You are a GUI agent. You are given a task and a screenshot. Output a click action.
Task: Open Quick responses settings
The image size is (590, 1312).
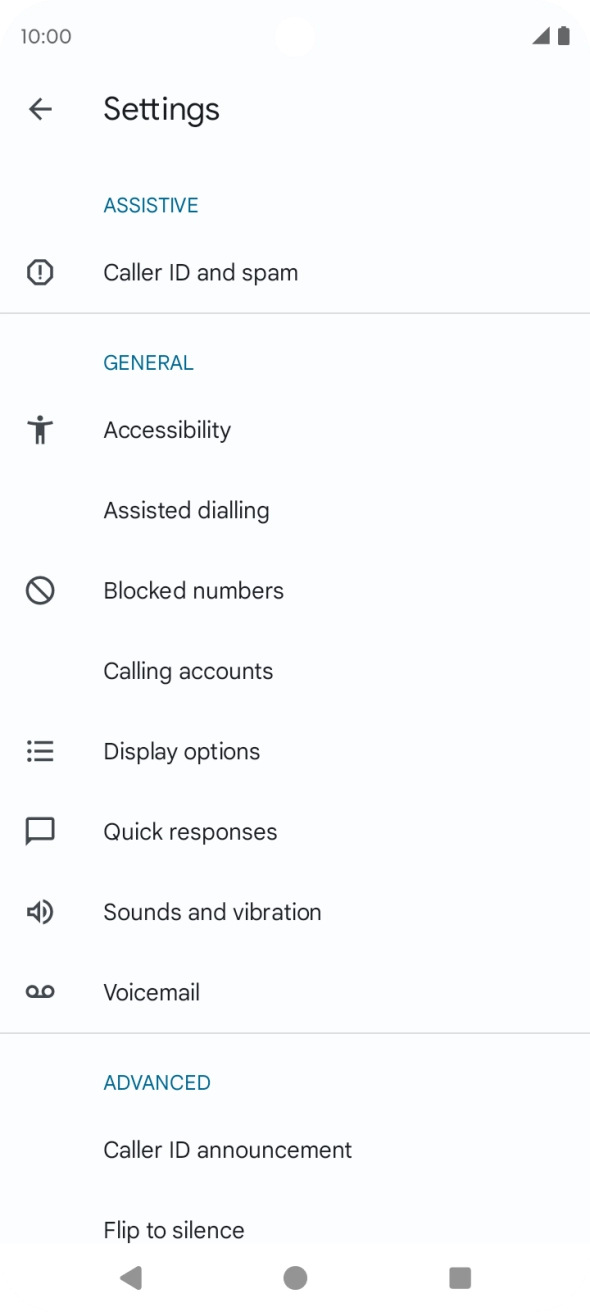[x=190, y=831]
